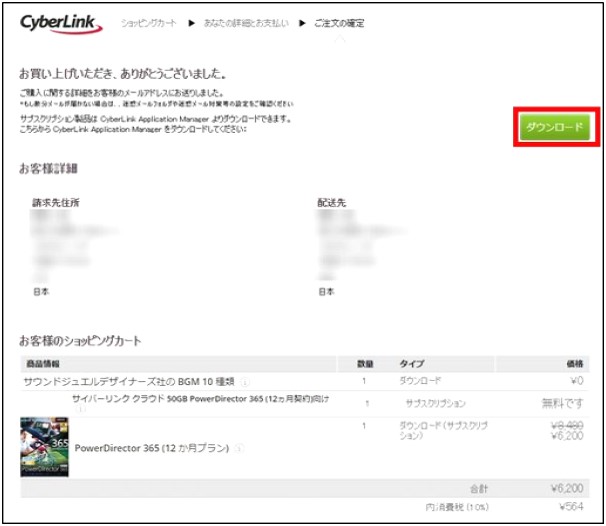The height and width of the screenshot is (526, 606).
Task: Click サウンドジュエルデザイナーズ社の BGM 10 種類 row text
Action: click(129, 382)
